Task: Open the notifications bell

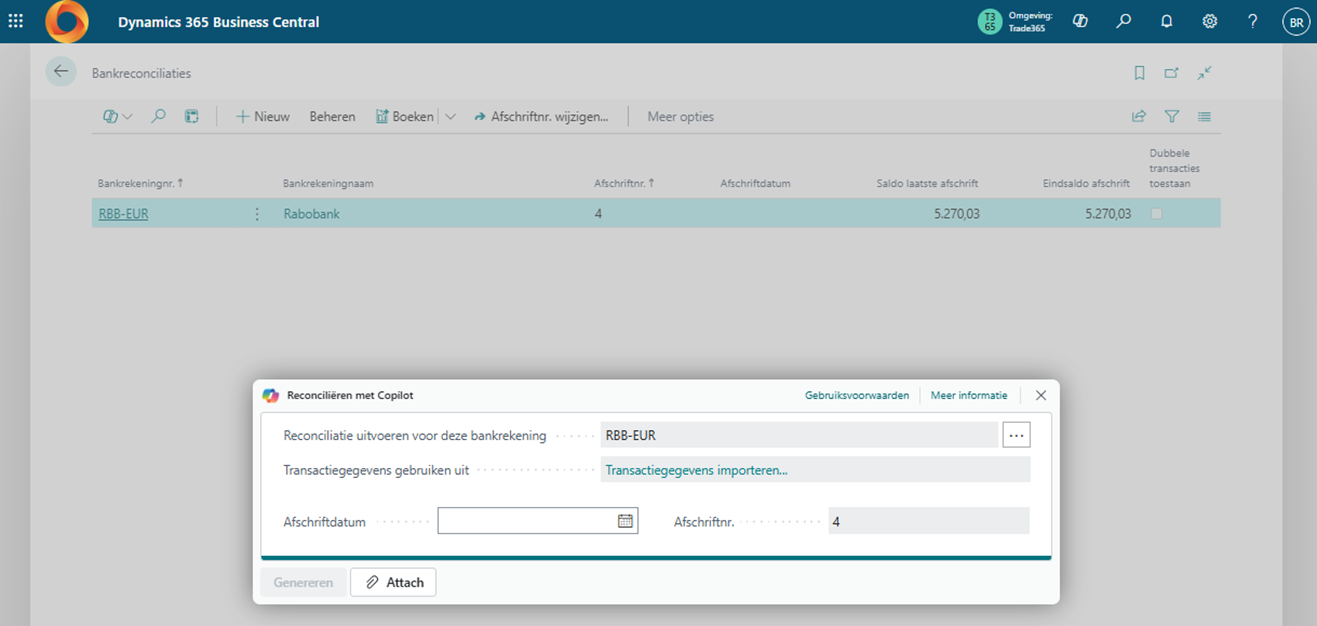Action: point(1166,21)
